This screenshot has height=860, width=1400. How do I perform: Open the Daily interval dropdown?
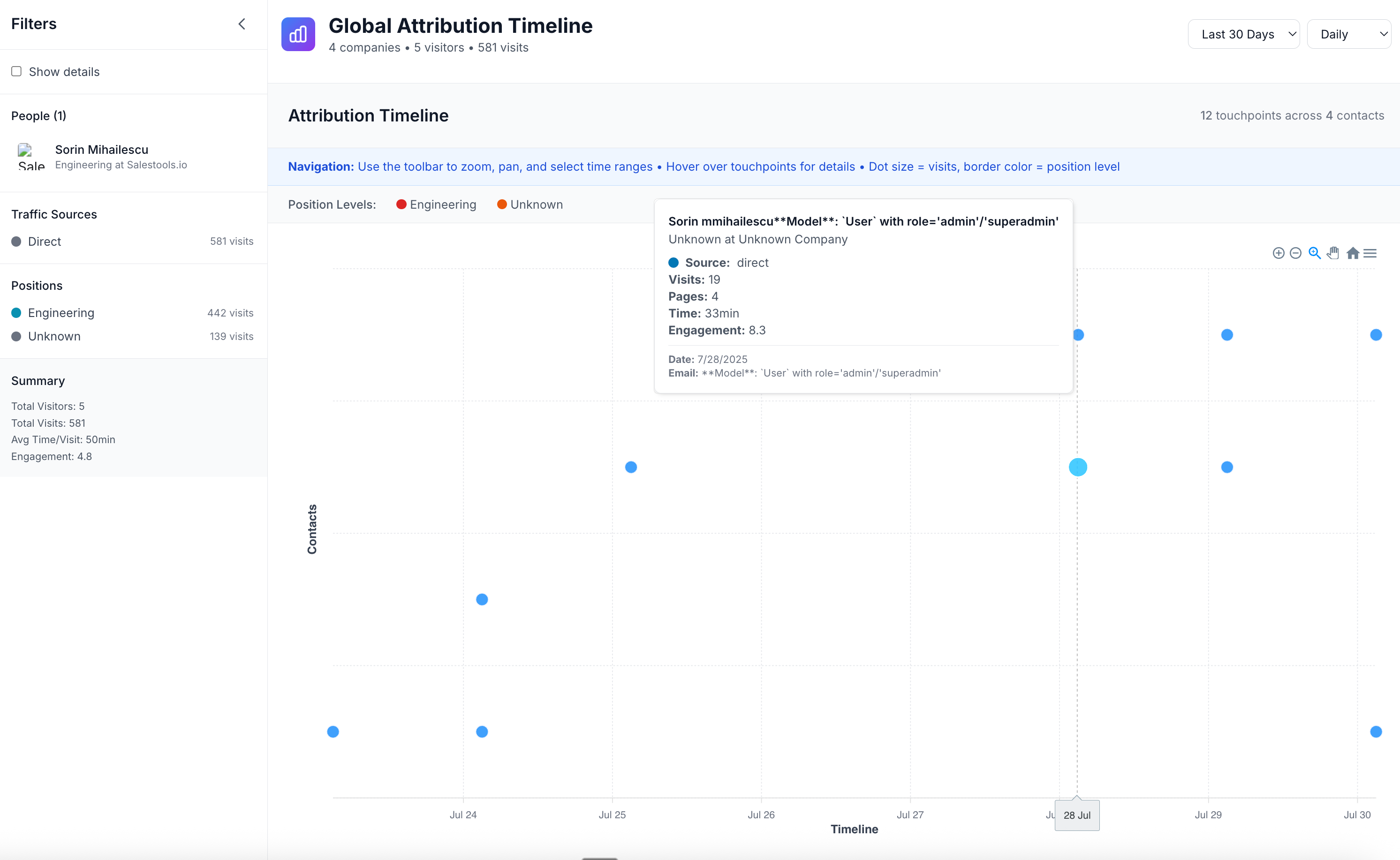click(1348, 34)
